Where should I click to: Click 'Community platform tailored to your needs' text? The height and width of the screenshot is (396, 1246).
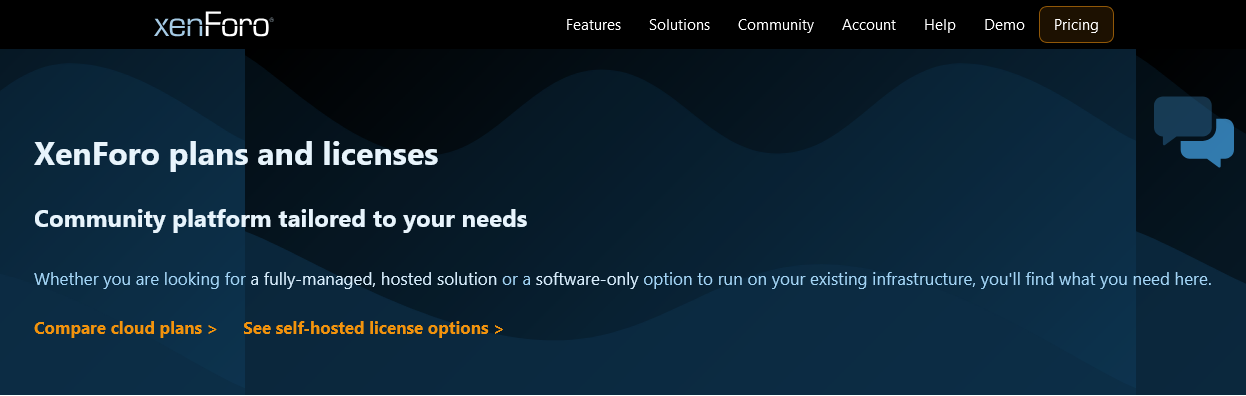280,219
